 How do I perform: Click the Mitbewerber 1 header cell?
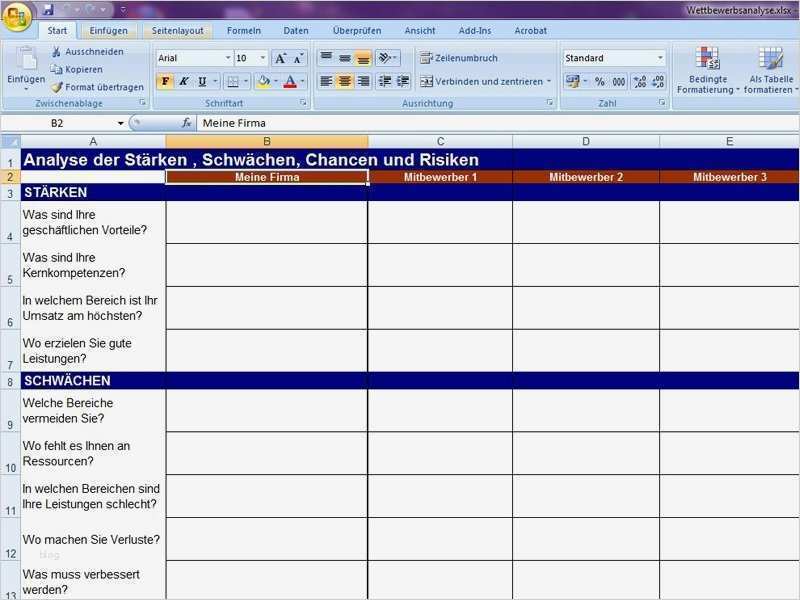click(440, 176)
